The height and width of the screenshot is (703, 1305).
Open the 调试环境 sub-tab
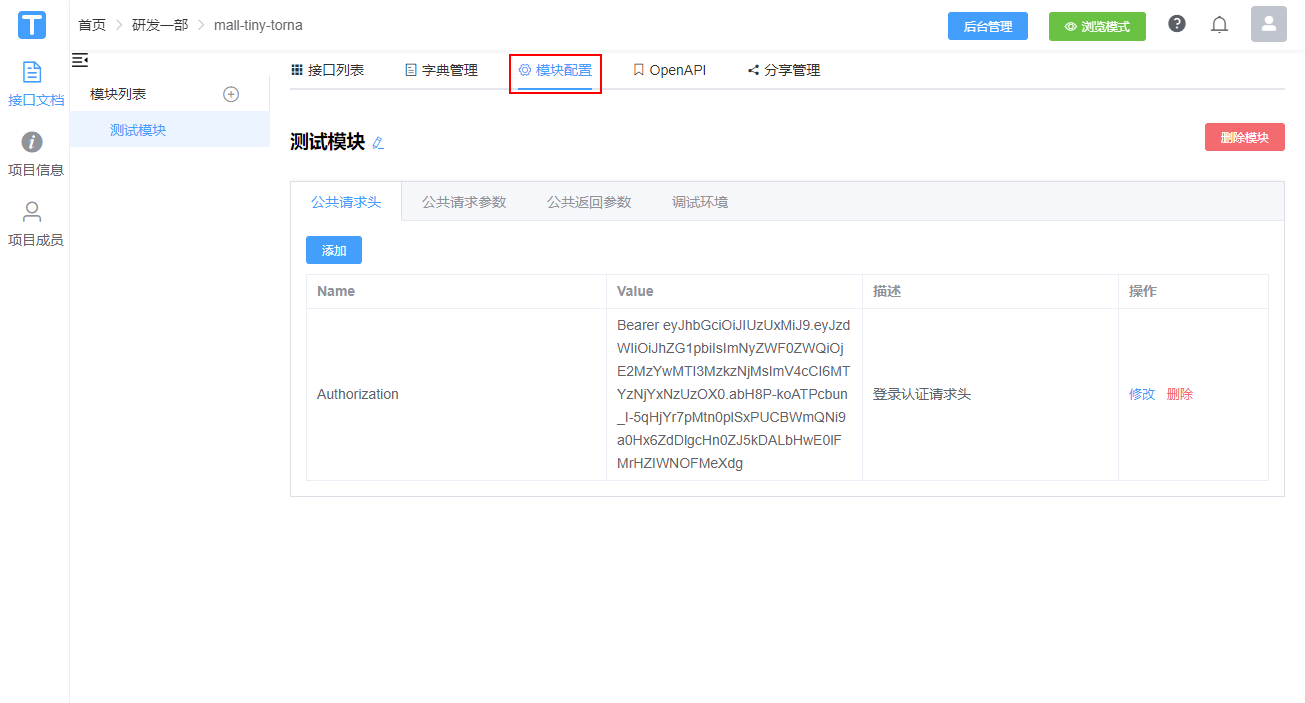(x=700, y=202)
